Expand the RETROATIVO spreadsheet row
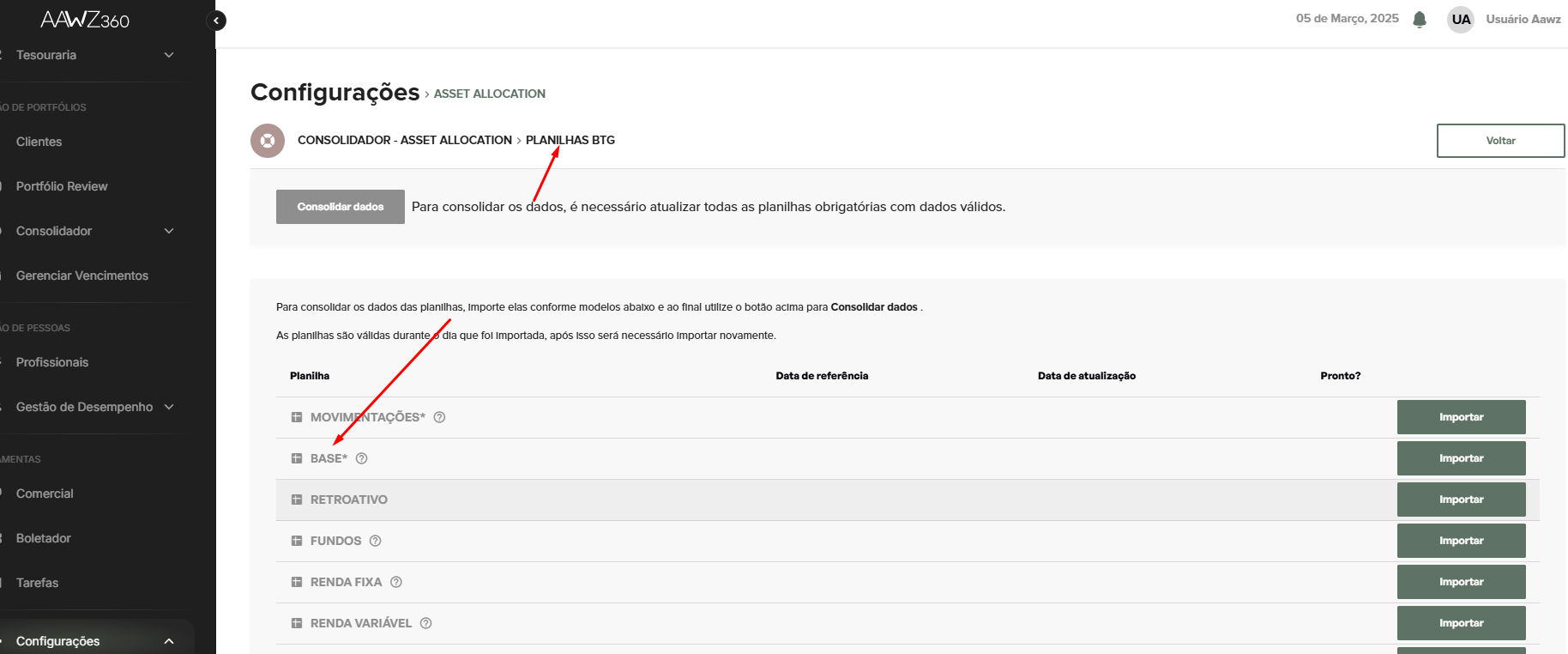This screenshot has width=1568, height=654. [x=297, y=500]
